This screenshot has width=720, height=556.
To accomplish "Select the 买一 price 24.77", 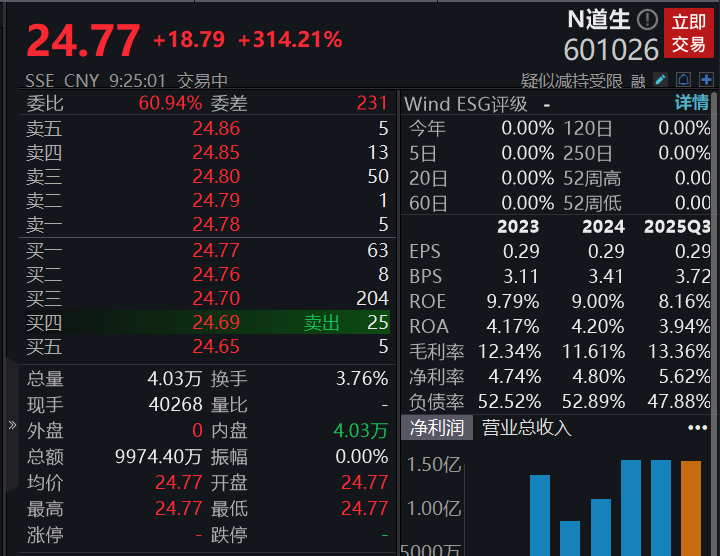I will tap(216, 250).
